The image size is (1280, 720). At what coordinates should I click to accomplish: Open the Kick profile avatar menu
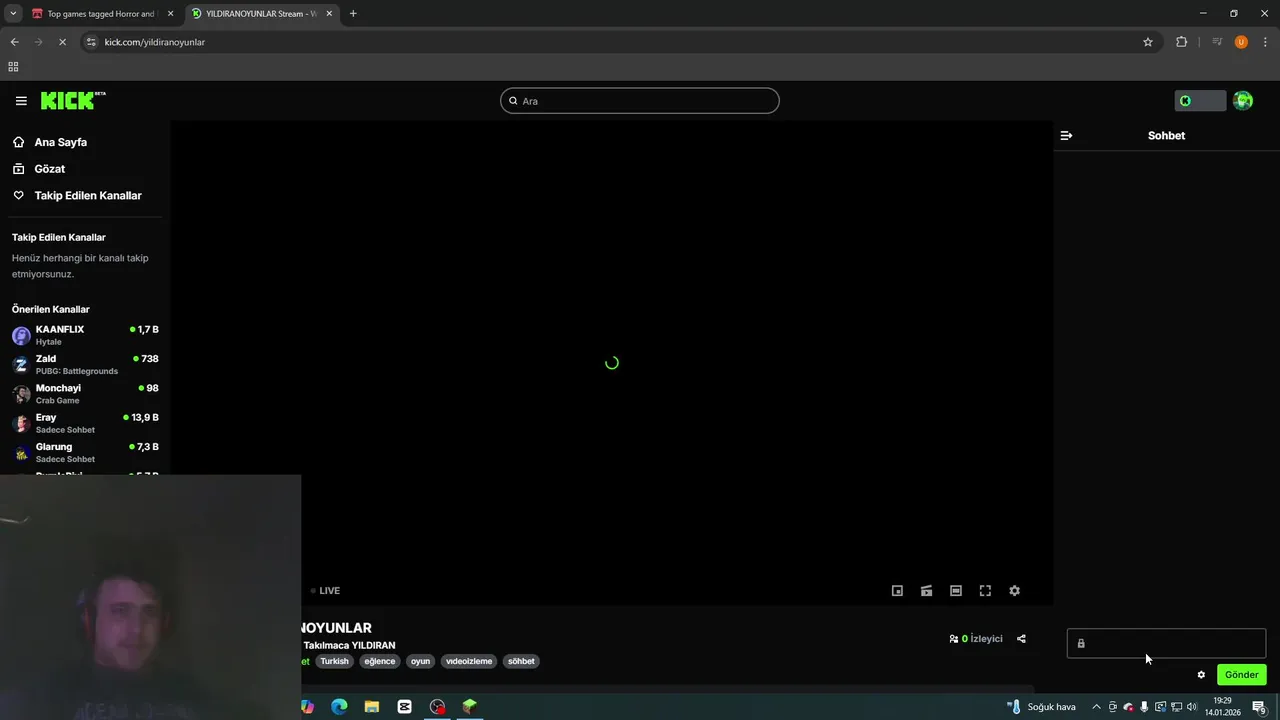[x=1243, y=101]
